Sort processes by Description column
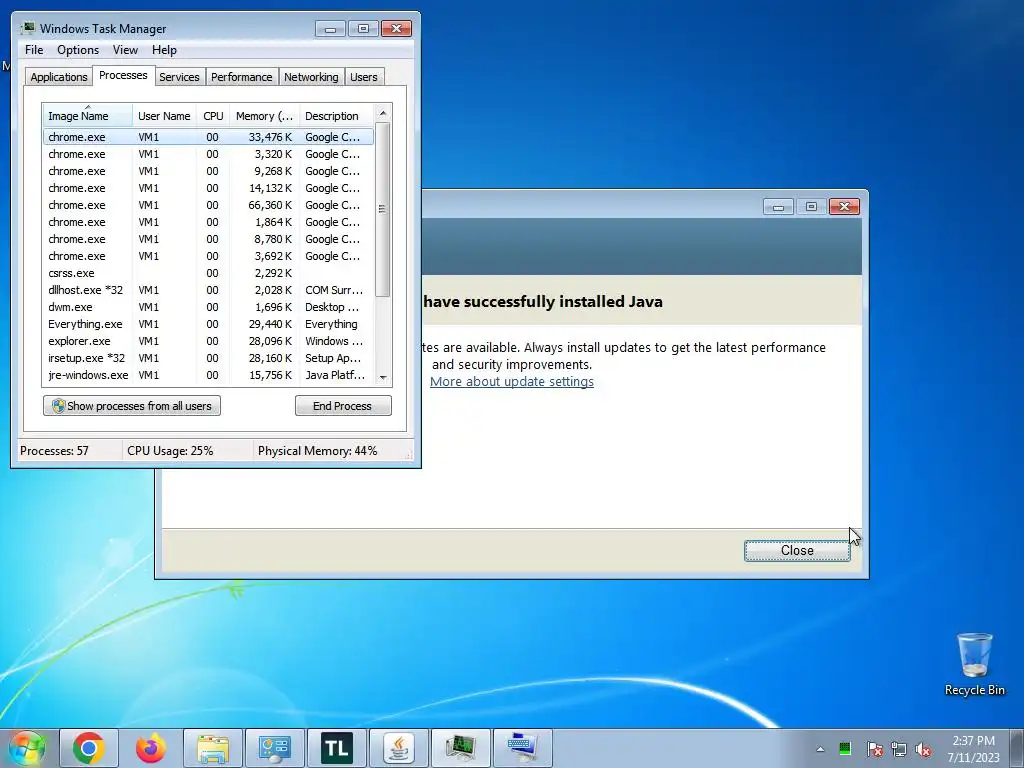This screenshot has height=768, width=1024. click(x=336, y=116)
